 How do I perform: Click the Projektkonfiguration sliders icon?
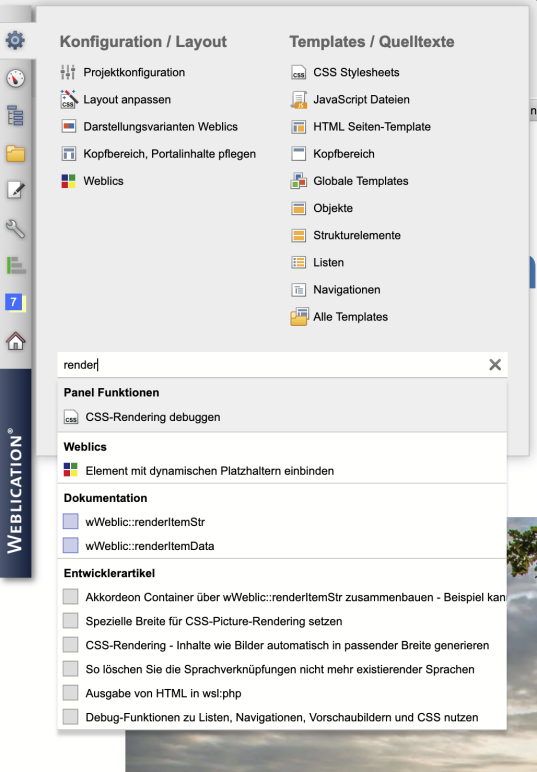(x=68, y=72)
